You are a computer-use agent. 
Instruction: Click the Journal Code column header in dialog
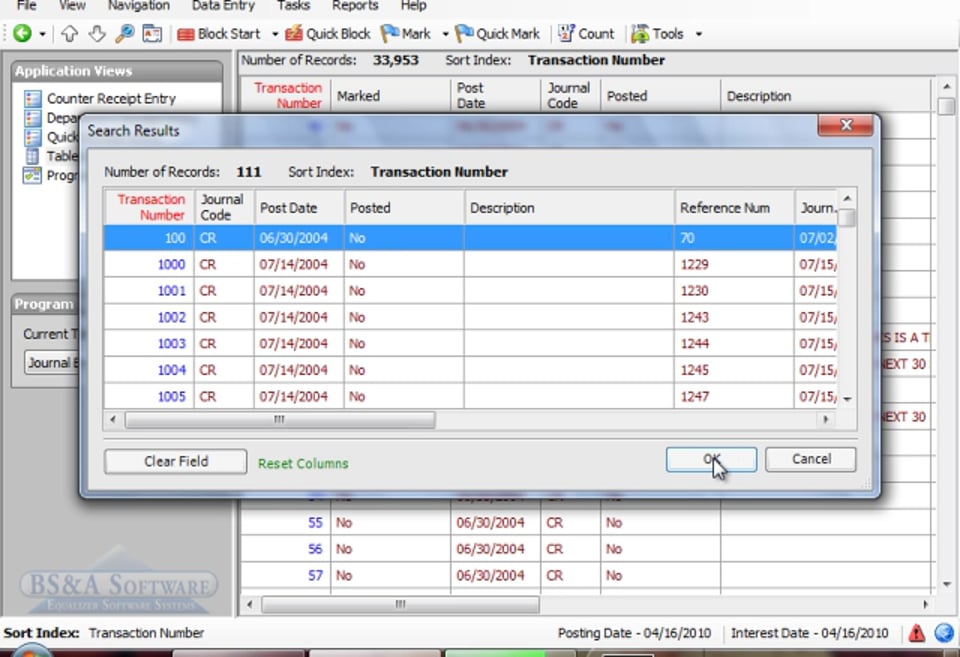click(x=224, y=208)
